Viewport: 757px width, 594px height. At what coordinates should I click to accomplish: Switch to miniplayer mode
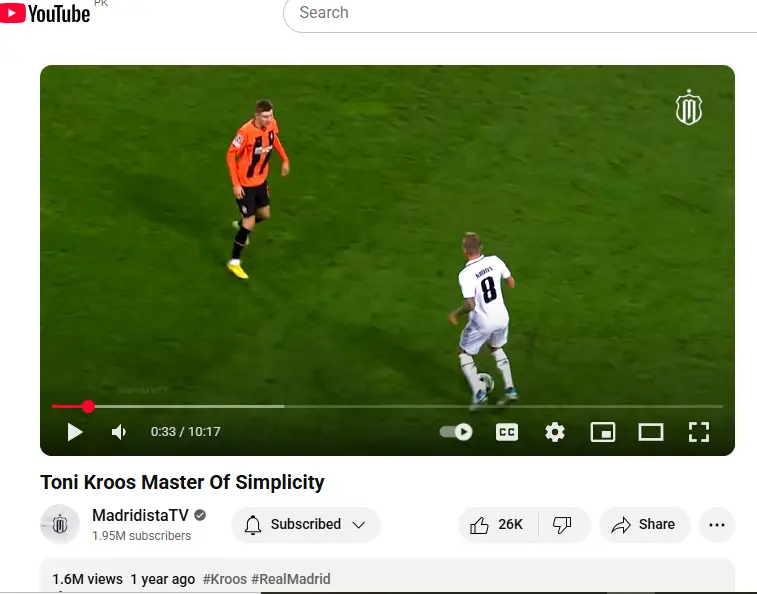[603, 432]
